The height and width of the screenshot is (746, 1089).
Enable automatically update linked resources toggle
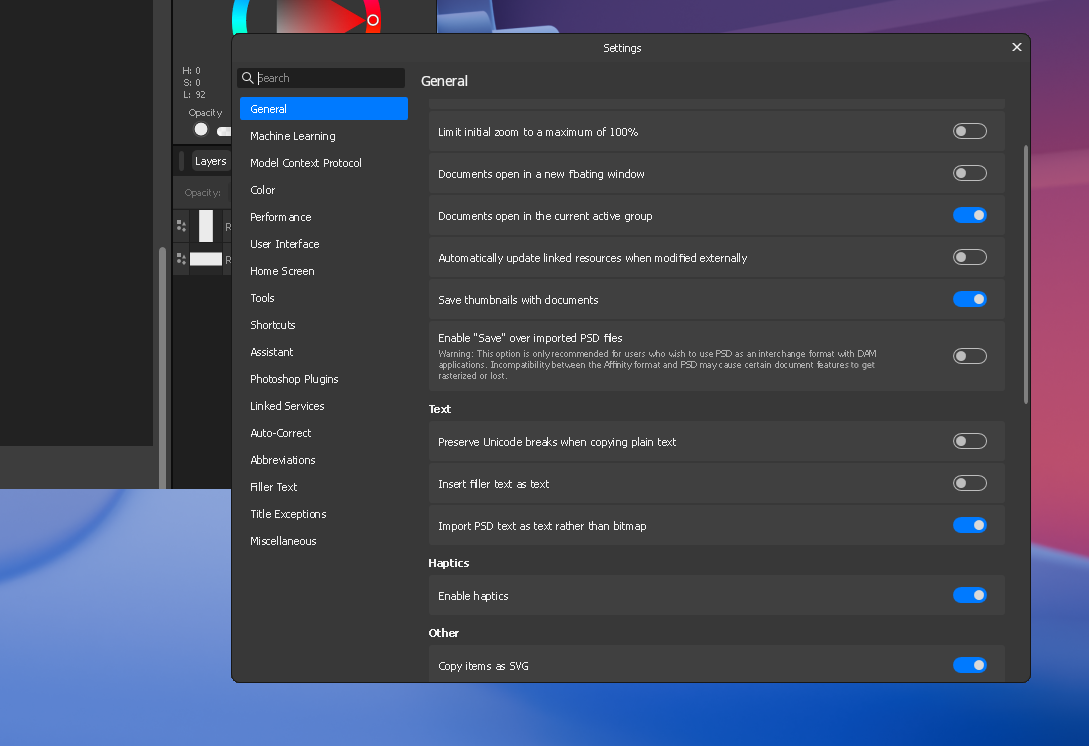(x=970, y=258)
